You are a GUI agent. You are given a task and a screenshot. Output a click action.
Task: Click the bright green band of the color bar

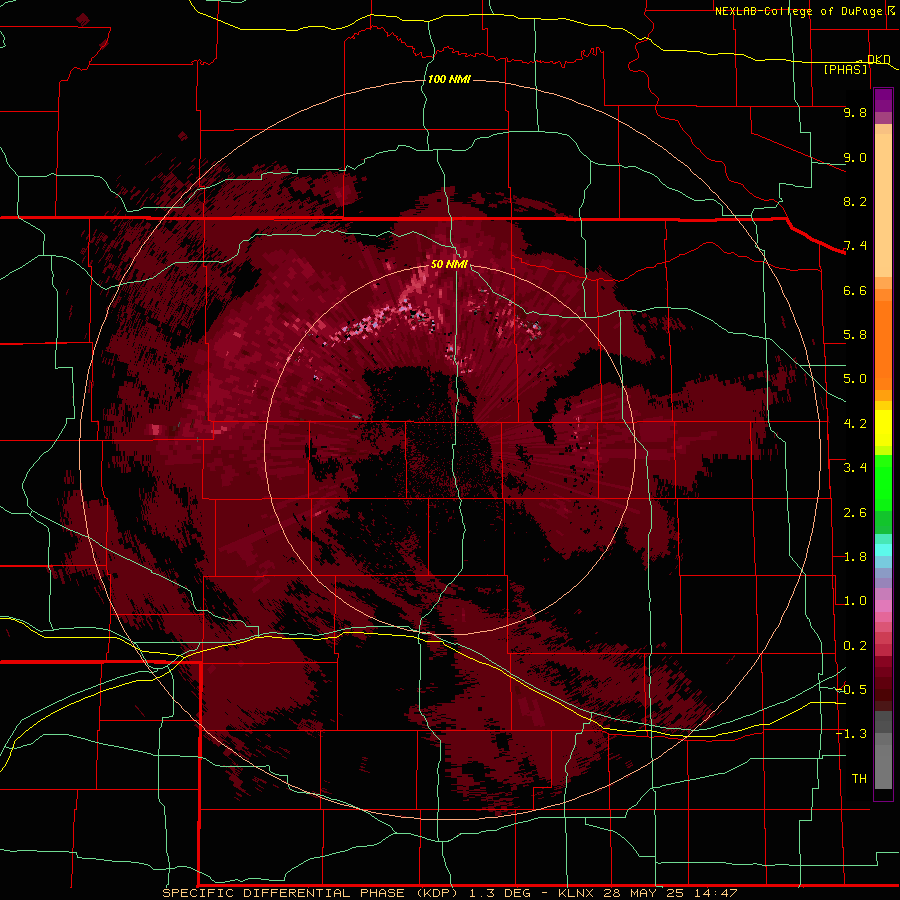(x=883, y=482)
